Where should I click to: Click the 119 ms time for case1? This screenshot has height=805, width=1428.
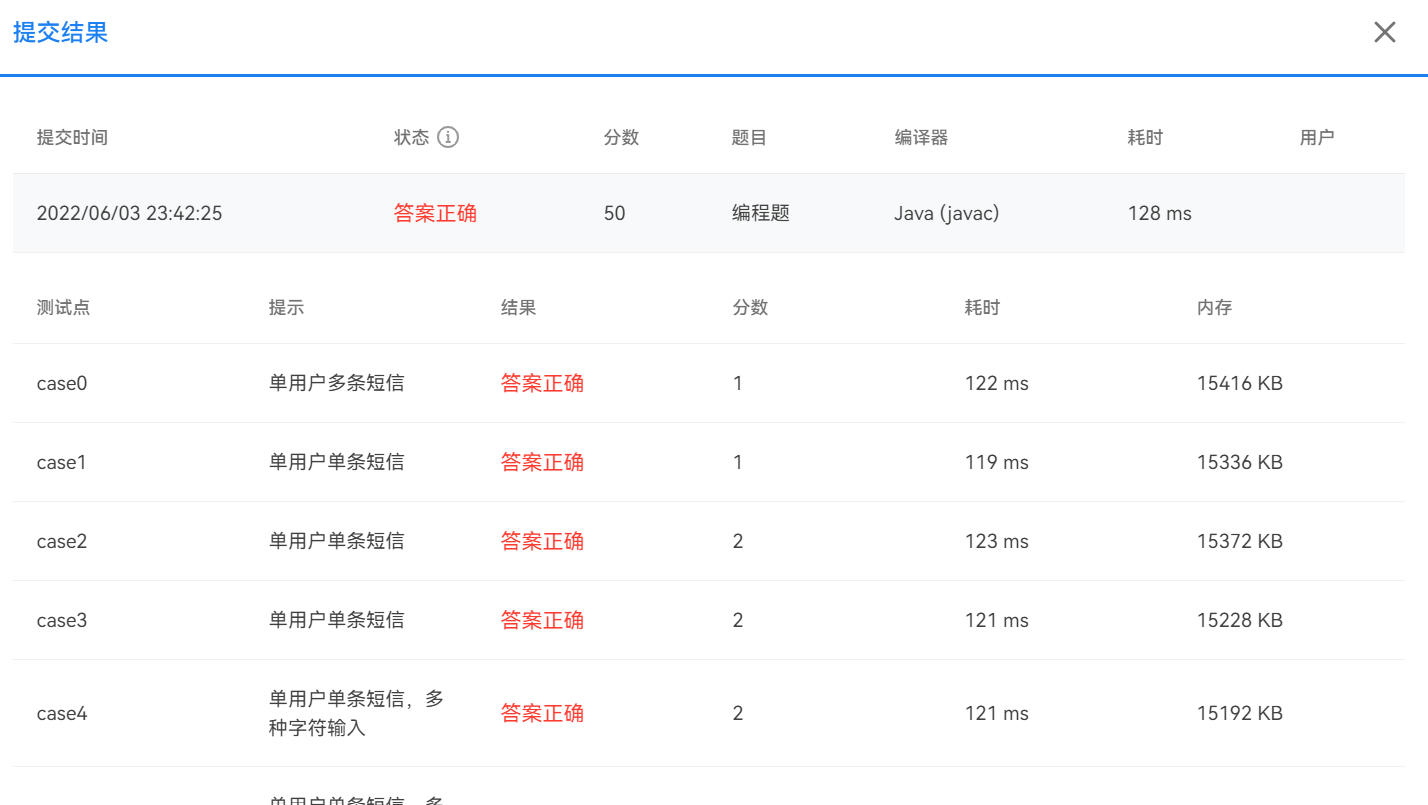(x=996, y=462)
